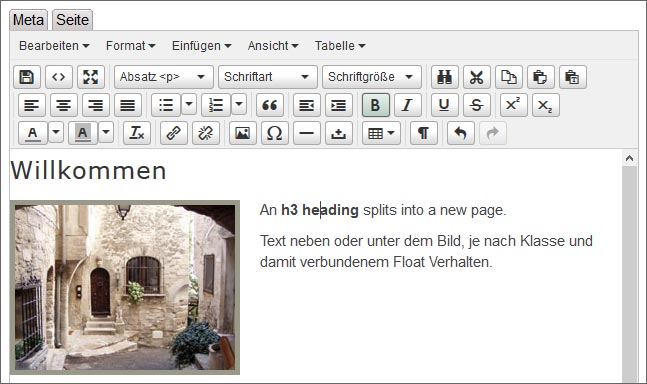The height and width of the screenshot is (384, 647).
Task: Align text left
Action: [32, 105]
